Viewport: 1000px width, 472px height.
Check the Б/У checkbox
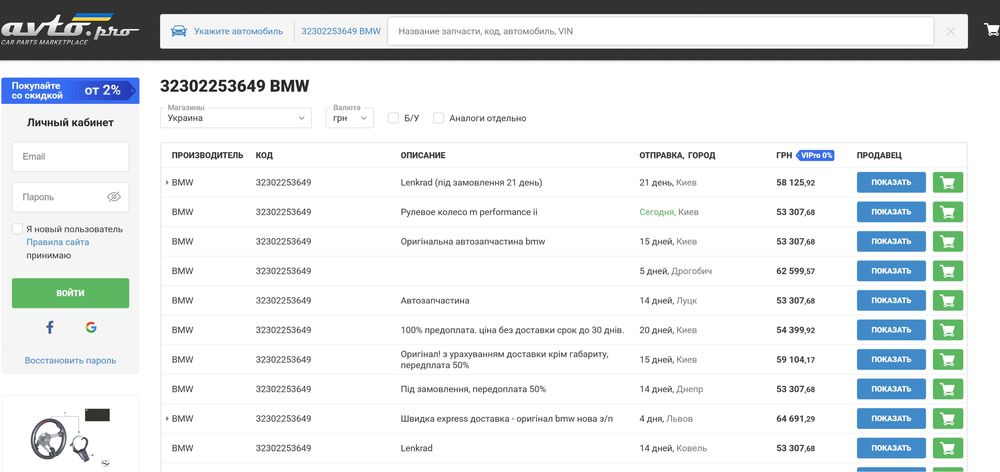393,118
